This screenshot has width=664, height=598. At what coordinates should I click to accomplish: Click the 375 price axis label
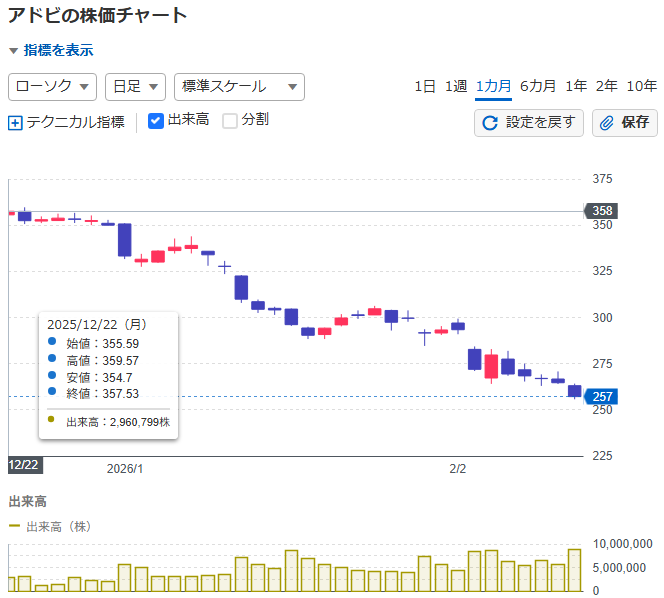coord(602,179)
